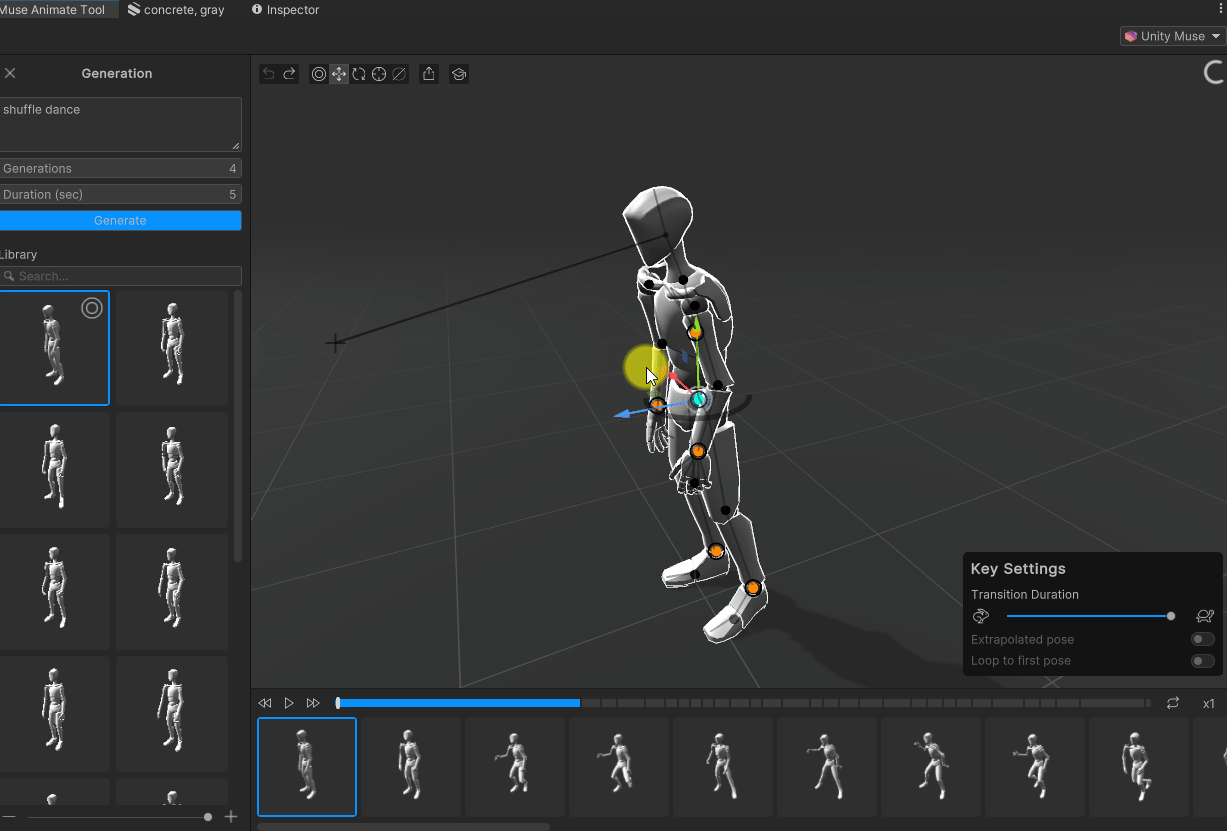This screenshot has height=831, width=1227.
Task: Click the Library search field
Action: (x=120, y=276)
